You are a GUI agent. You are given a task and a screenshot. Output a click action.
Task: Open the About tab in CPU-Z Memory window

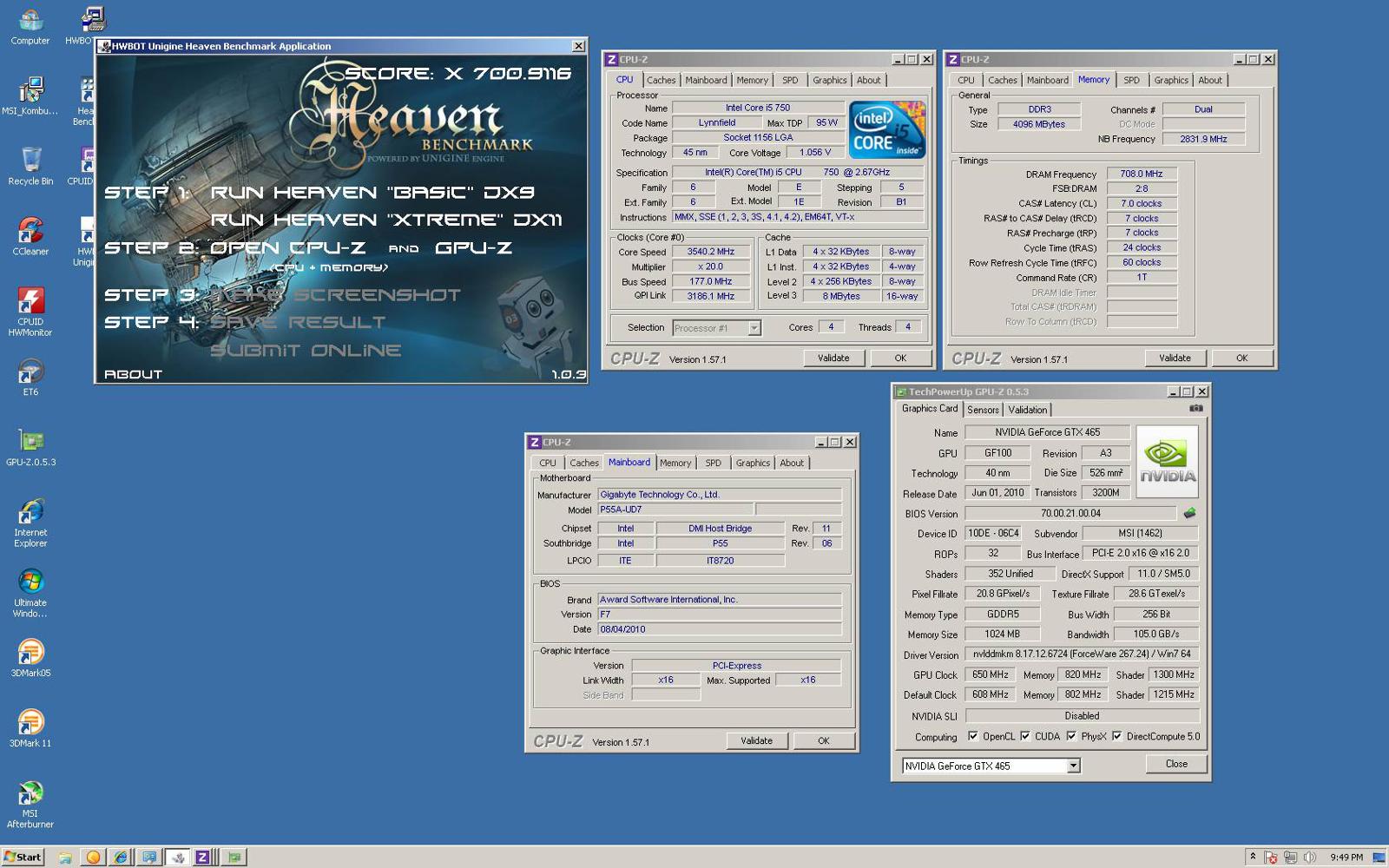(1210, 80)
